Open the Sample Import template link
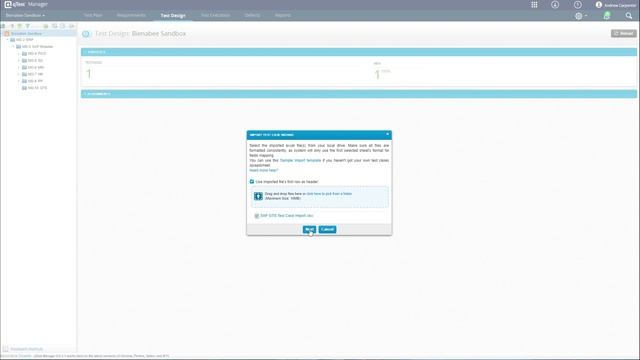 [x=300, y=160]
